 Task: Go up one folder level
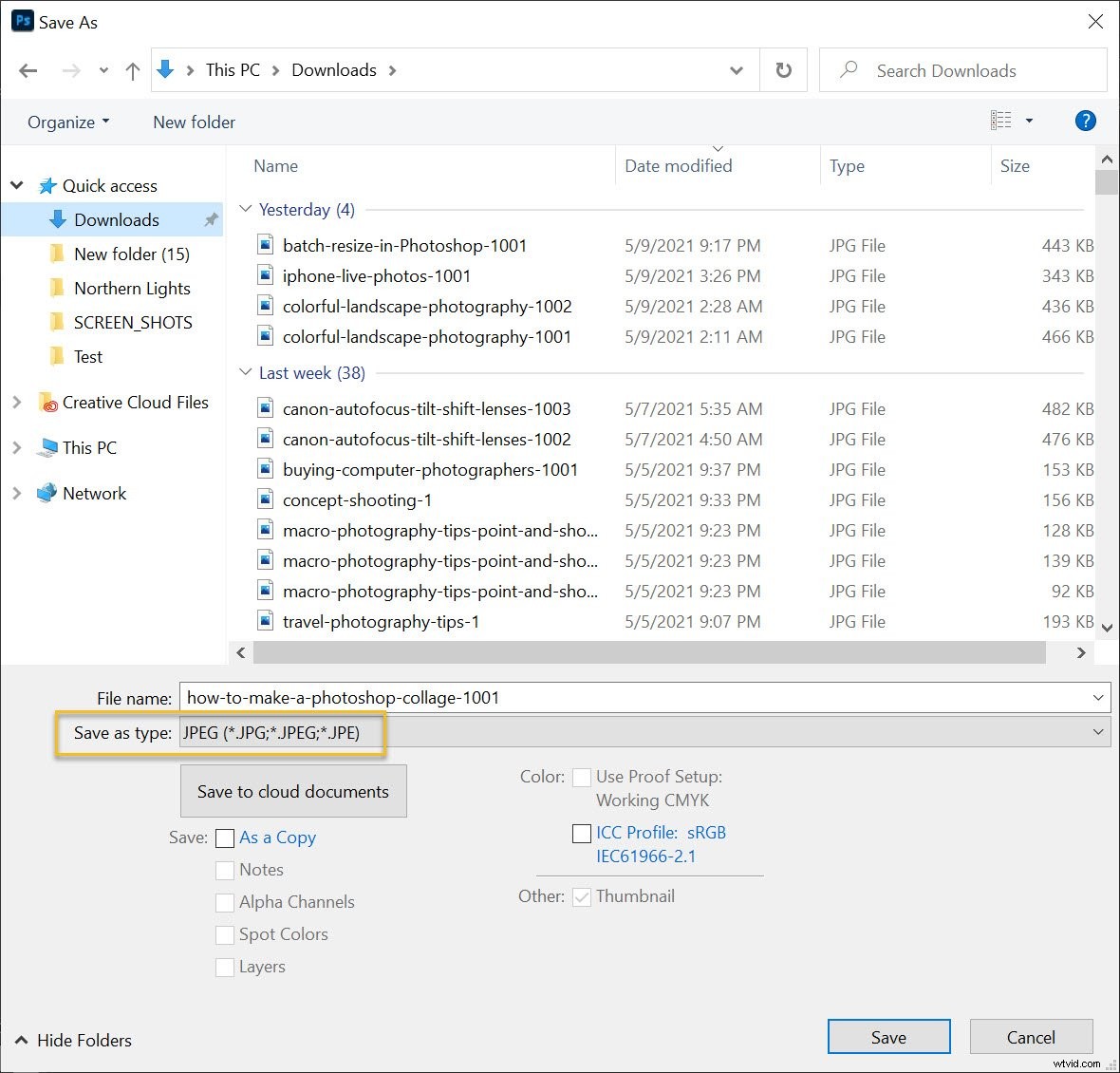tap(133, 70)
